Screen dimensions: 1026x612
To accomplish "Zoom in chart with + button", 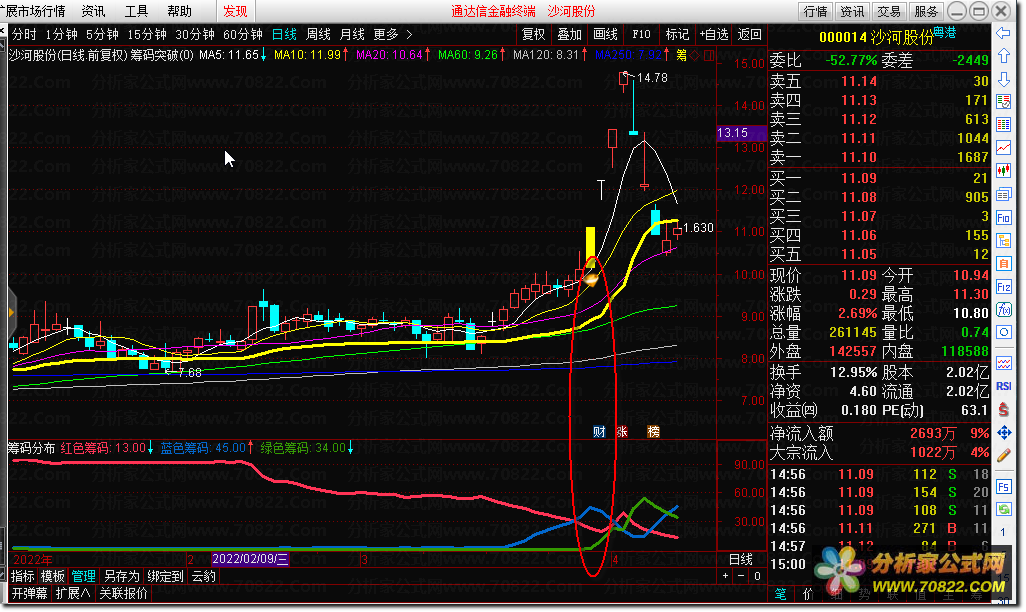I will [x=725, y=576].
